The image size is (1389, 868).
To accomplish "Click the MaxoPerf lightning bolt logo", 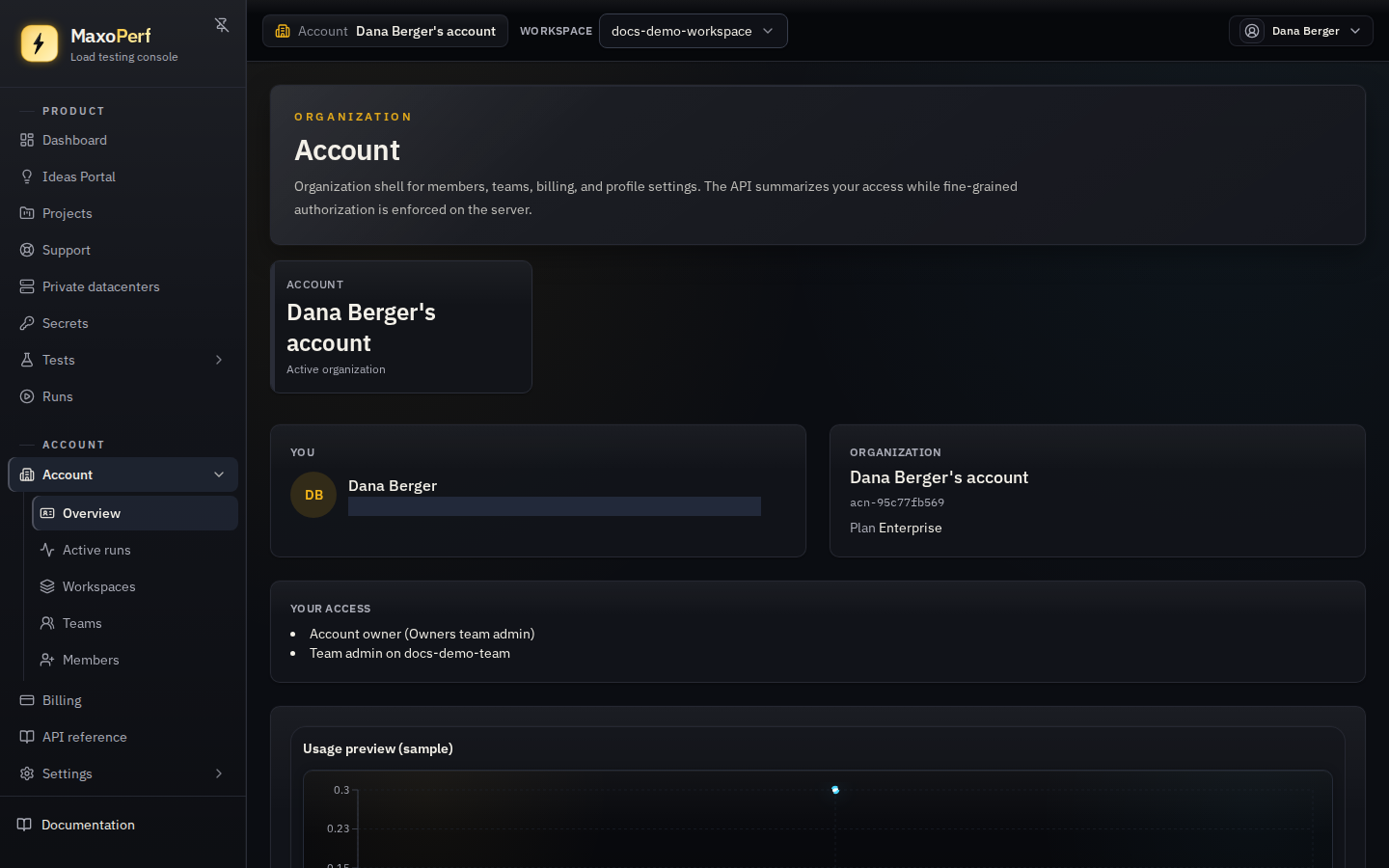I will (x=40, y=43).
